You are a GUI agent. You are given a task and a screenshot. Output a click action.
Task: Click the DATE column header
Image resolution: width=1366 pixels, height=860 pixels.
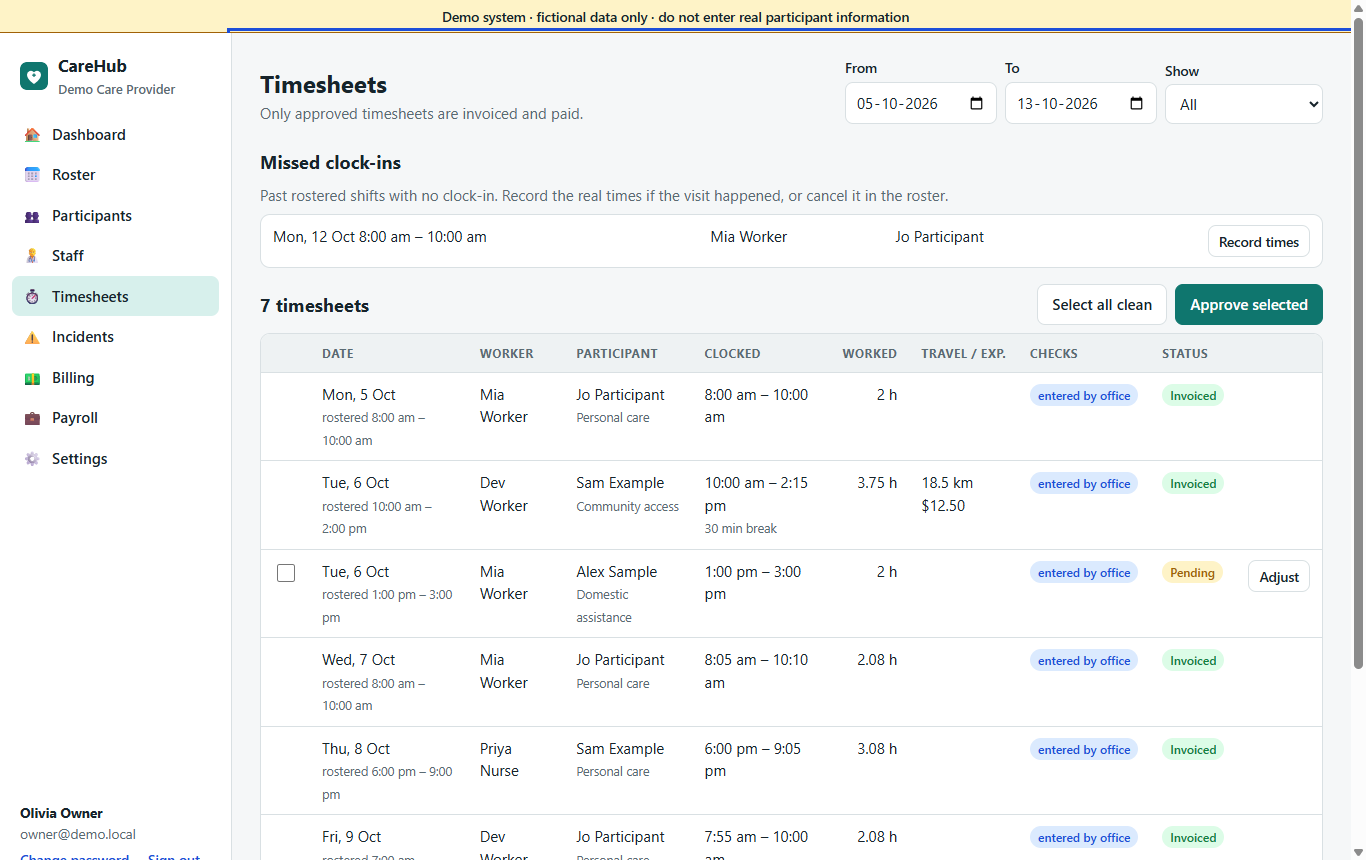coord(338,354)
